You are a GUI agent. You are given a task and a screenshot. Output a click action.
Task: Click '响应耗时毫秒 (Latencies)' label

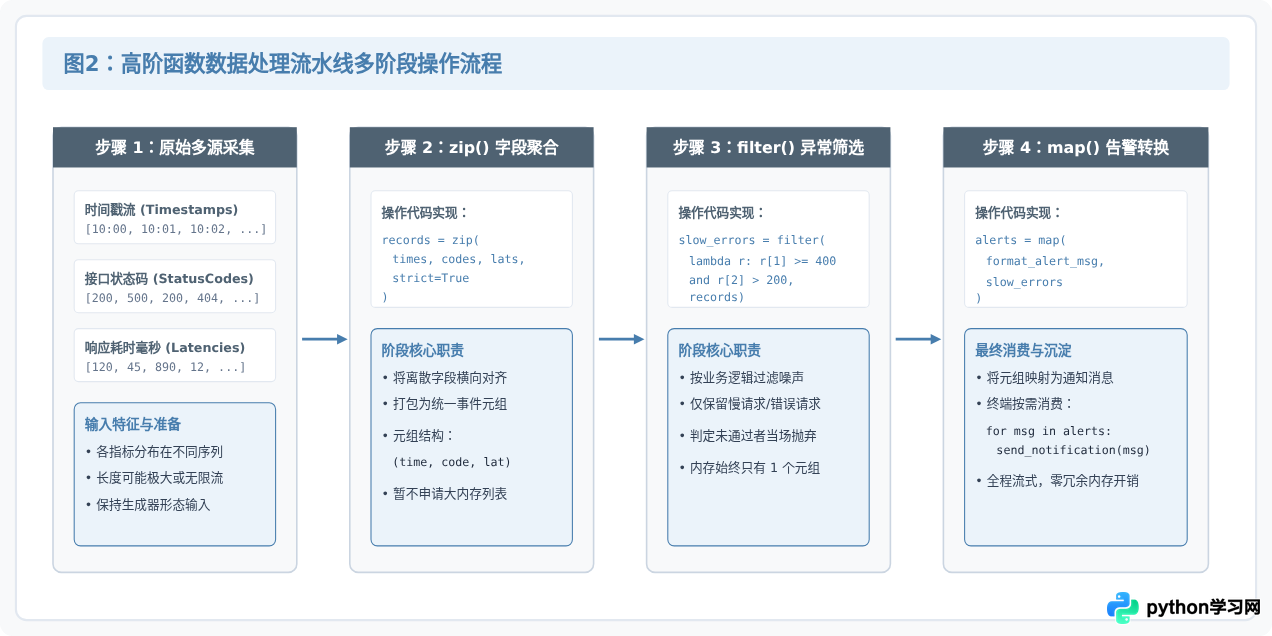click(x=165, y=347)
